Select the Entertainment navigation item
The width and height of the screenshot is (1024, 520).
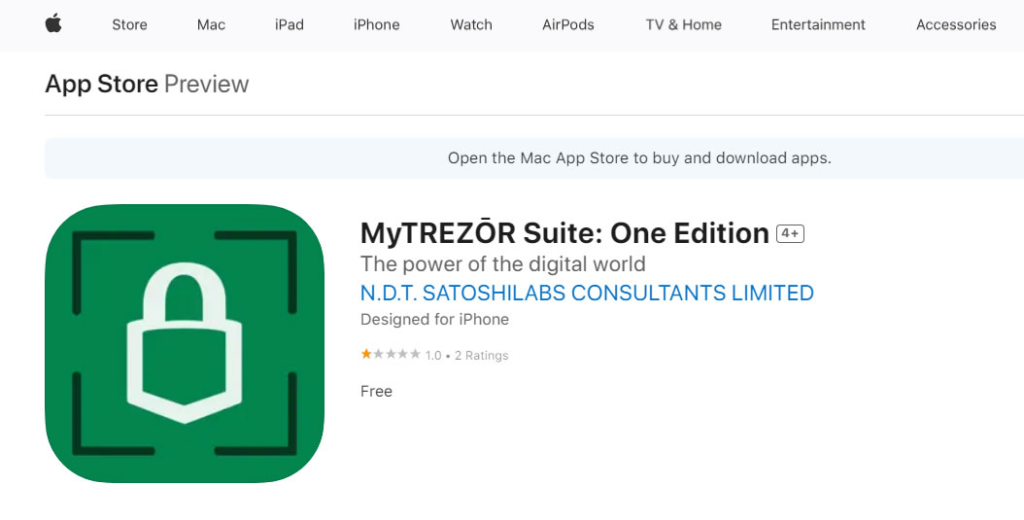tap(818, 25)
